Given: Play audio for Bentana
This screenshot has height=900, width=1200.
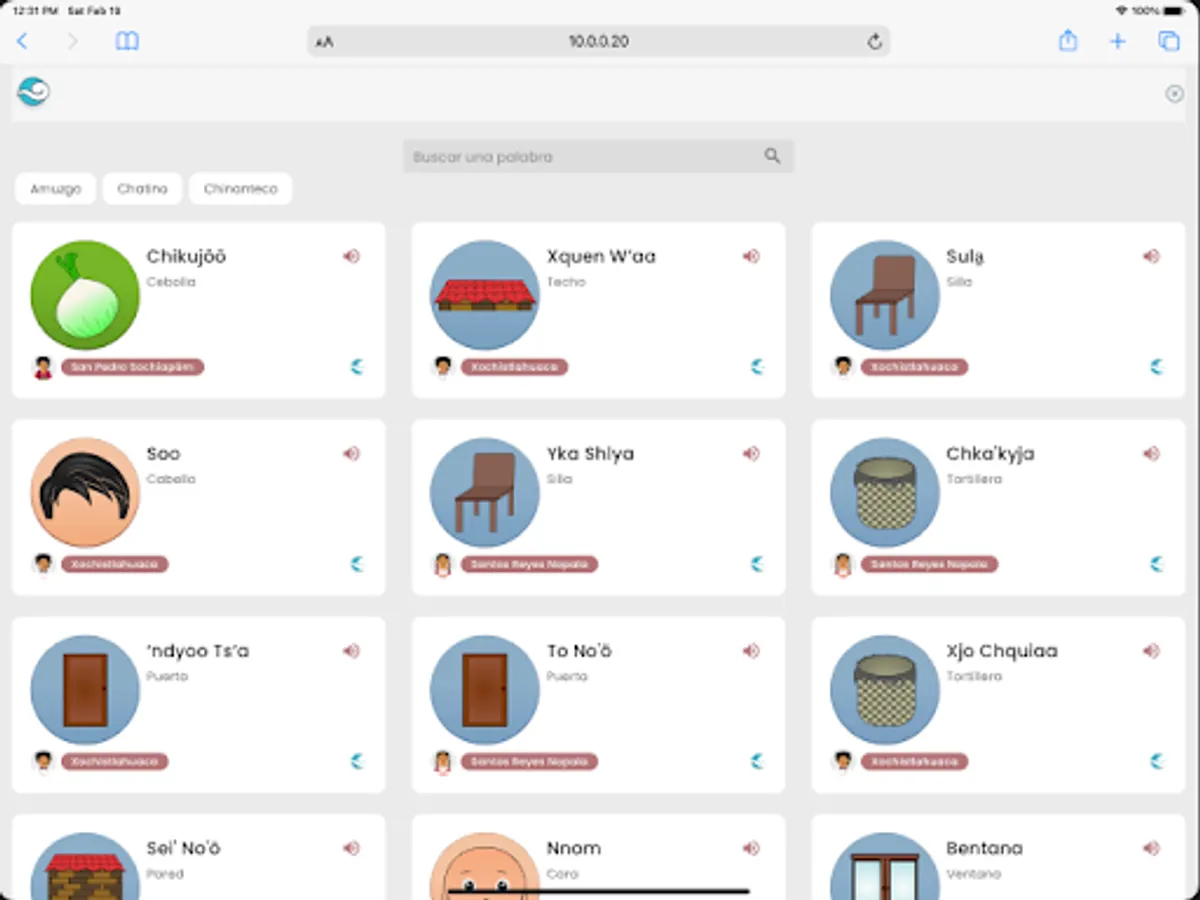Looking at the screenshot, I should point(1151,848).
